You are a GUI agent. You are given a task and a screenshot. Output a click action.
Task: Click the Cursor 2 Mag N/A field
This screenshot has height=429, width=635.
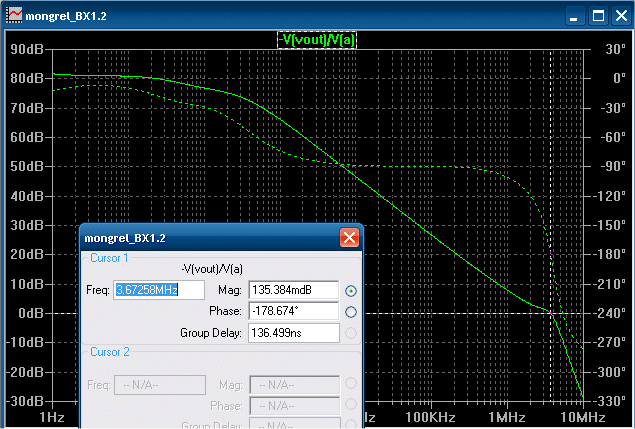point(294,385)
